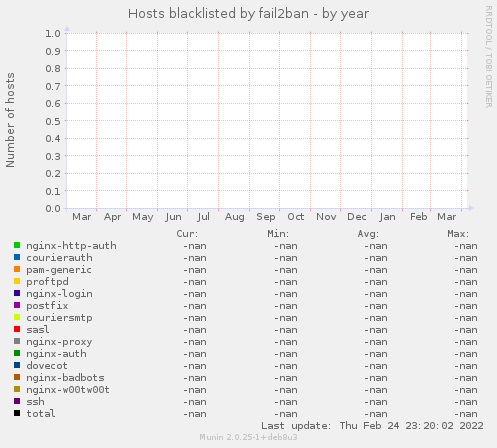Click the Cur: column header

(187, 234)
